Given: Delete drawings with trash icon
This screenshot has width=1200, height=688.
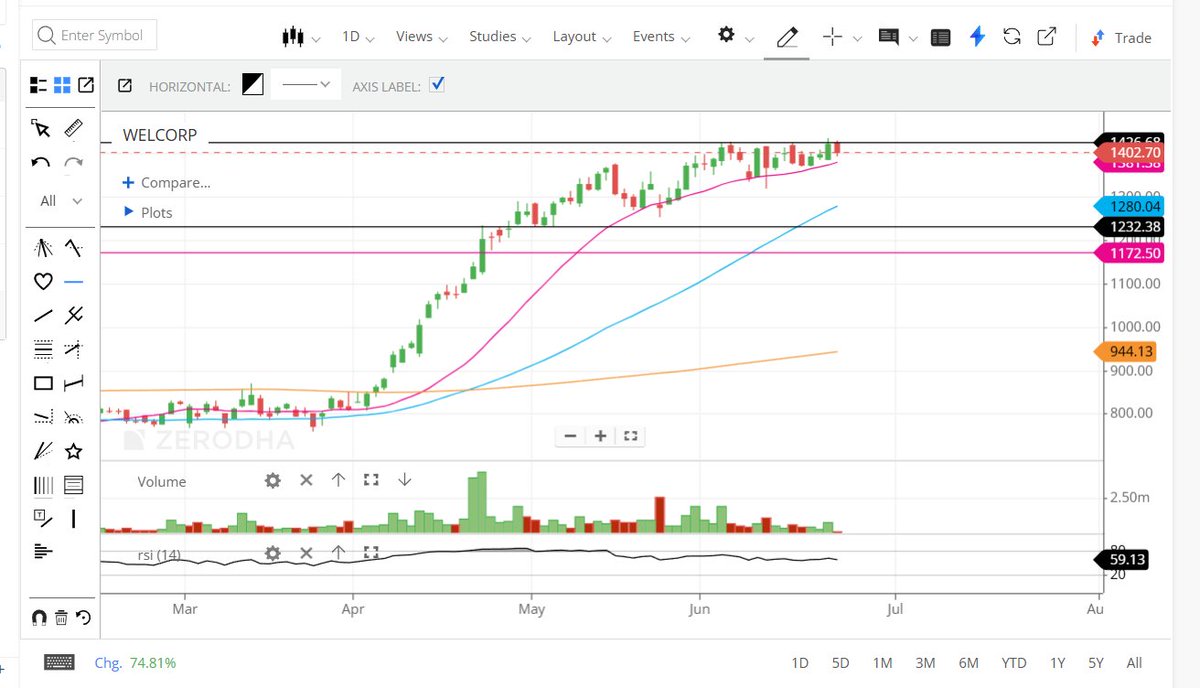Looking at the screenshot, I should pyautogui.click(x=61, y=617).
